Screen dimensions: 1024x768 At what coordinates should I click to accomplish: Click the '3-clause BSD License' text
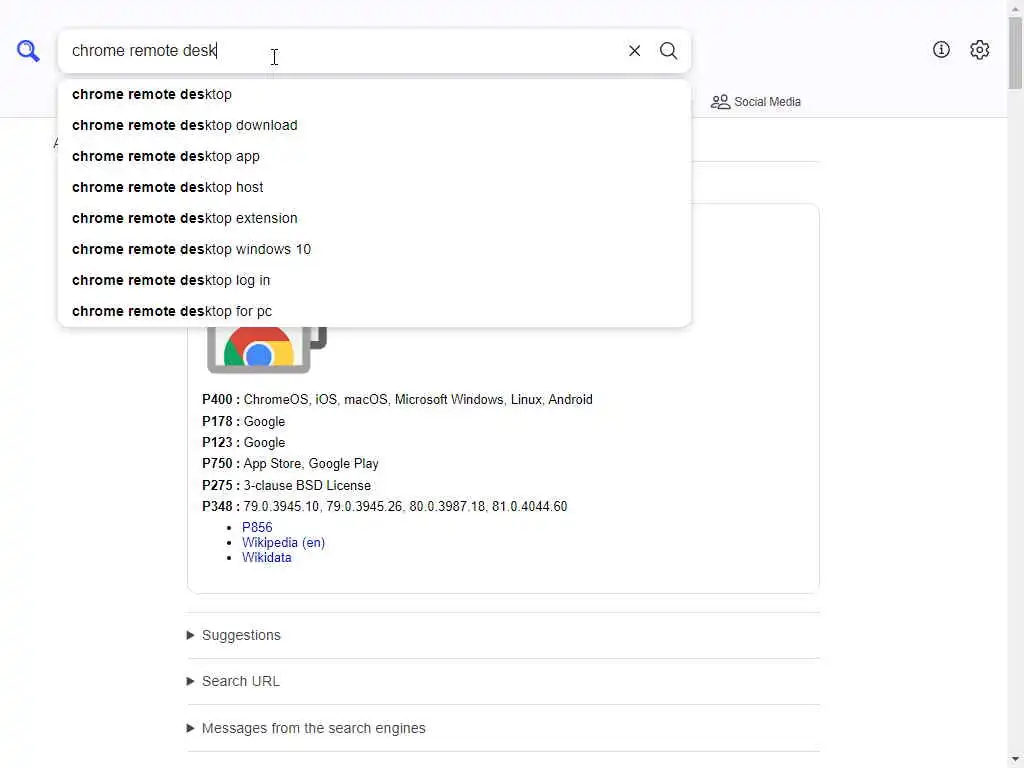point(307,485)
